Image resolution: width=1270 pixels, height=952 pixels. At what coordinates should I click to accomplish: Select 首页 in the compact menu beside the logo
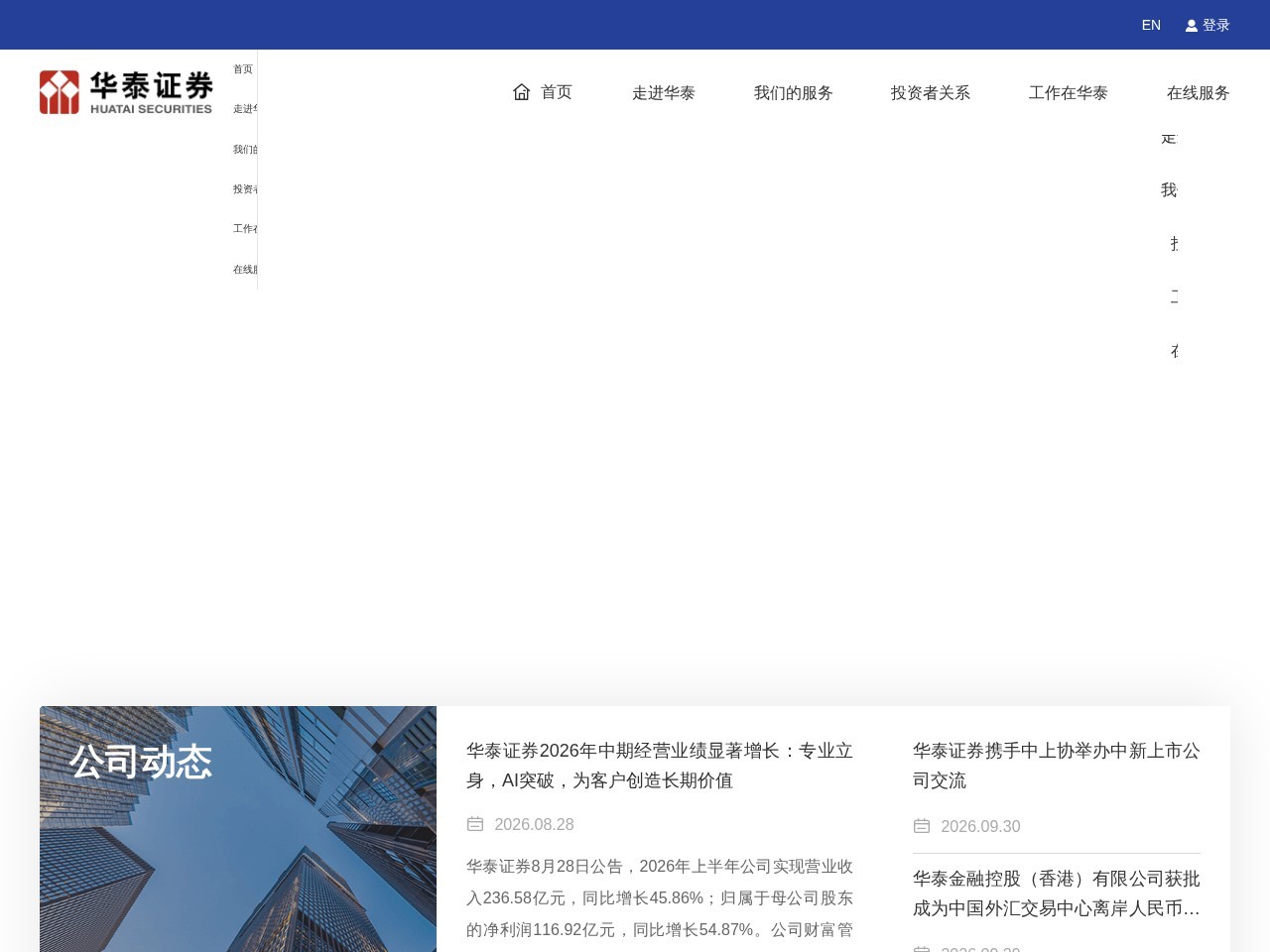tap(243, 69)
